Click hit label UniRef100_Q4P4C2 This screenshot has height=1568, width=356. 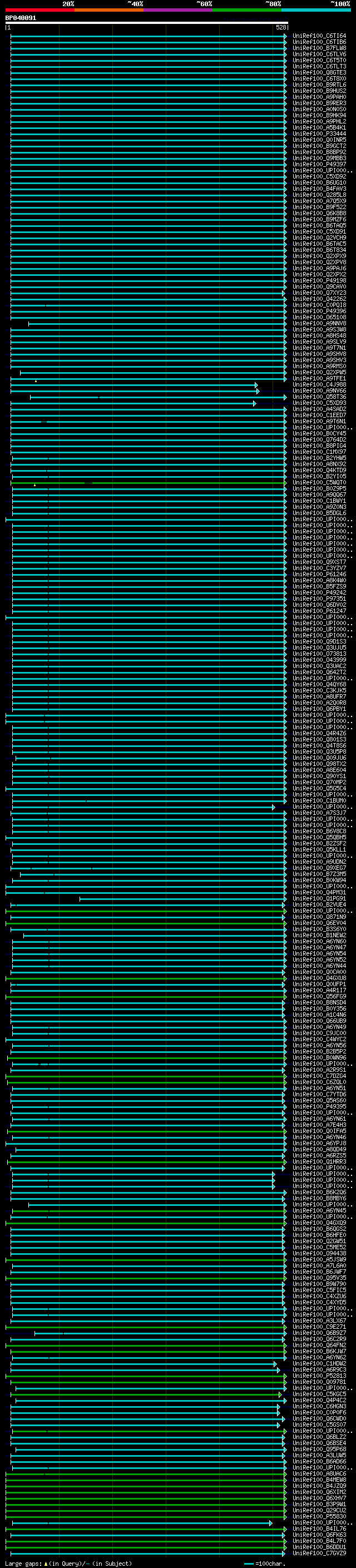(x=319, y=1400)
